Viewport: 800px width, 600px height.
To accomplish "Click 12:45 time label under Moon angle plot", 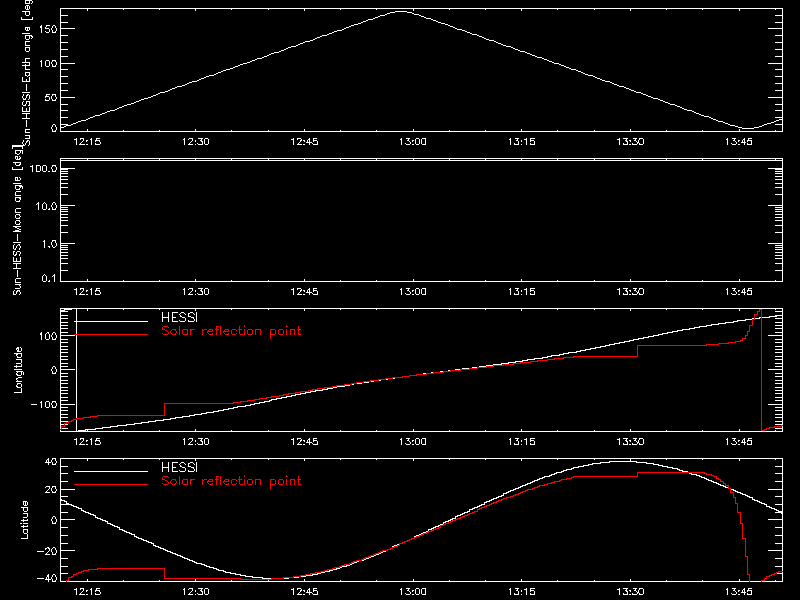I will [x=305, y=292].
